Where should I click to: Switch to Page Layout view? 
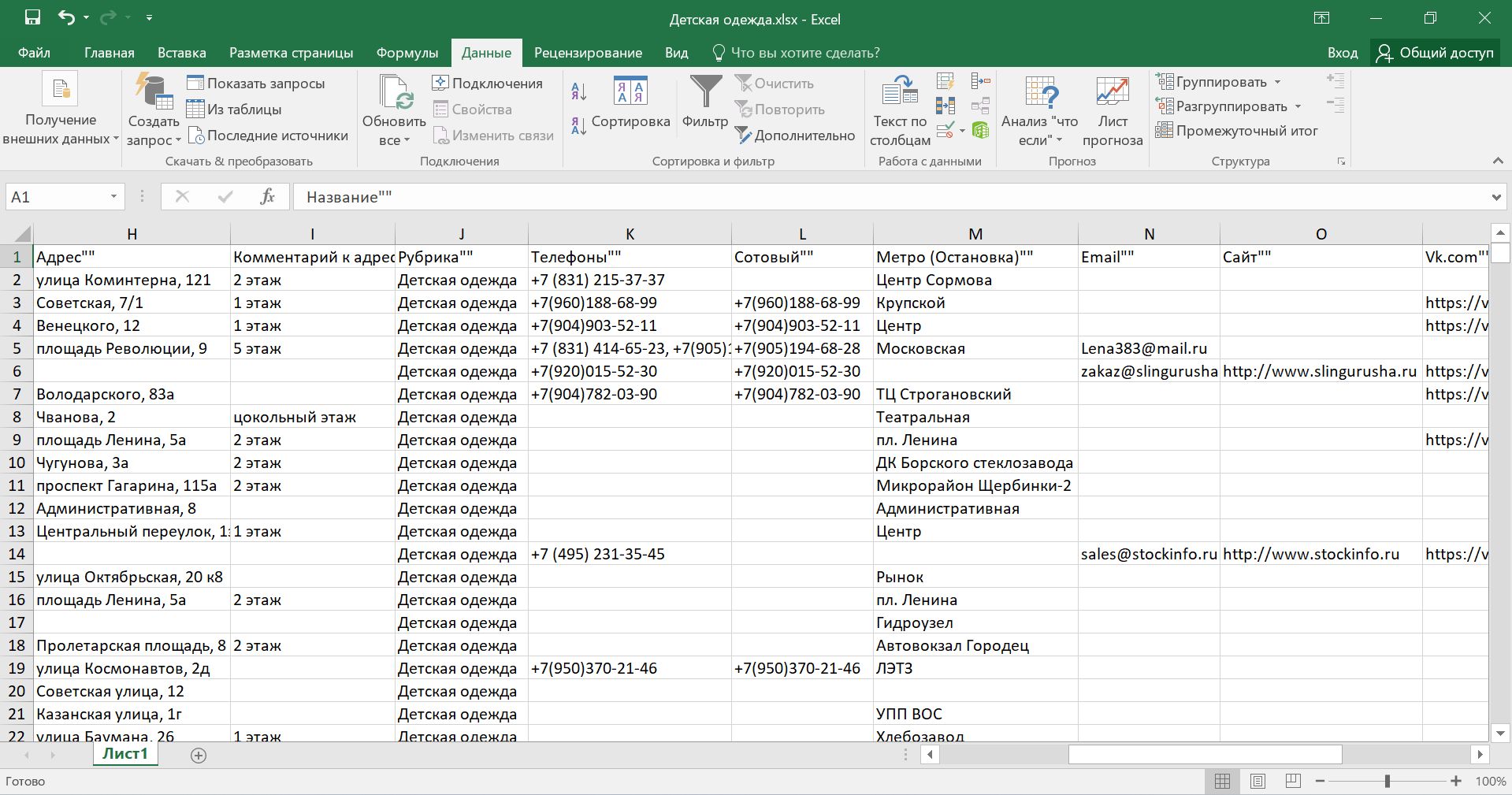[x=1258, y=781]
